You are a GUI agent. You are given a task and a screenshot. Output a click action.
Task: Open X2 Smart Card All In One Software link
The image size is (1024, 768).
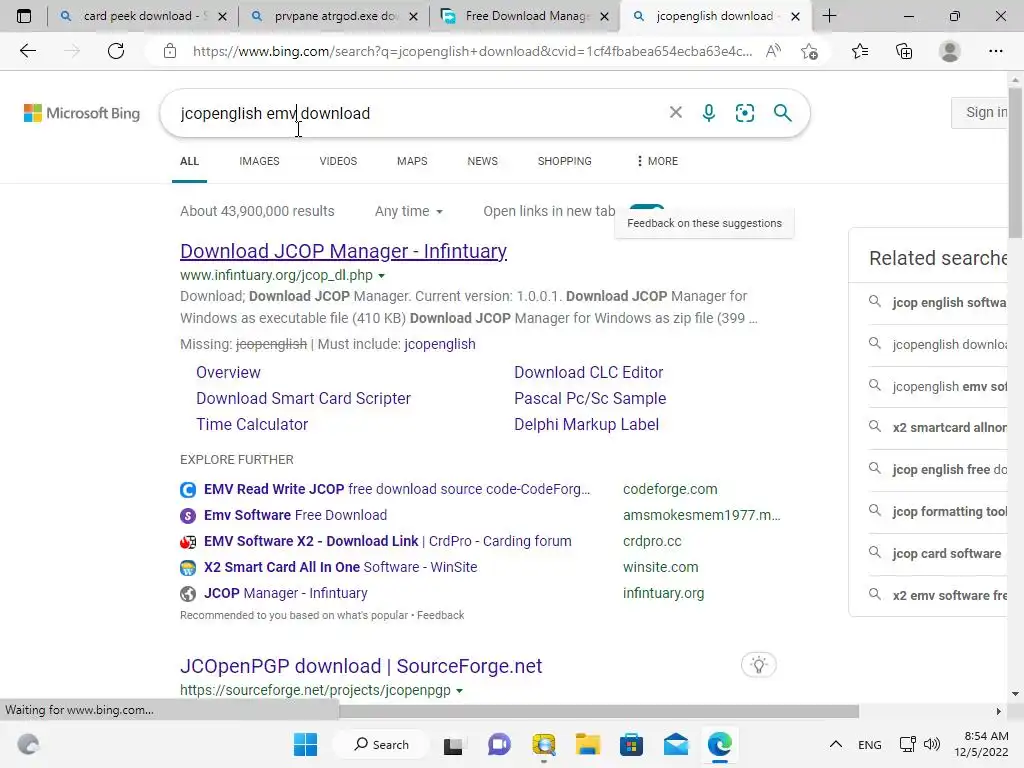point(340,568)
